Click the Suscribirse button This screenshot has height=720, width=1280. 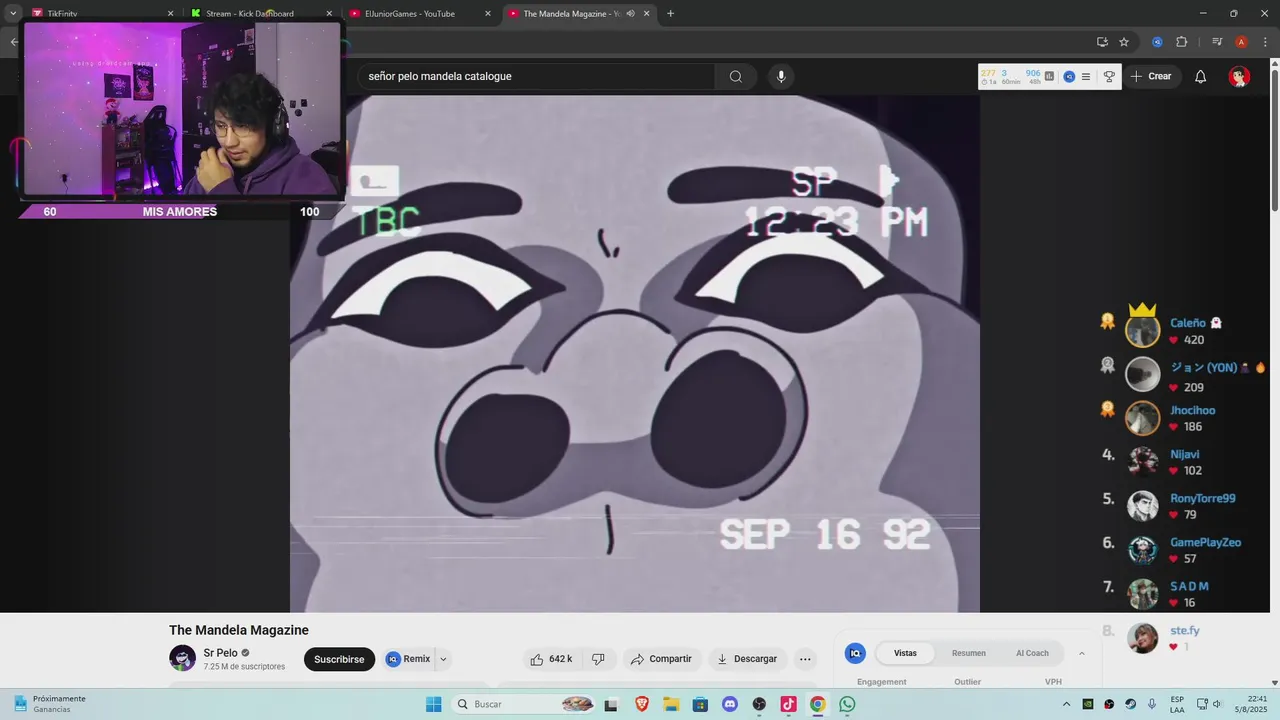(339, 659)
